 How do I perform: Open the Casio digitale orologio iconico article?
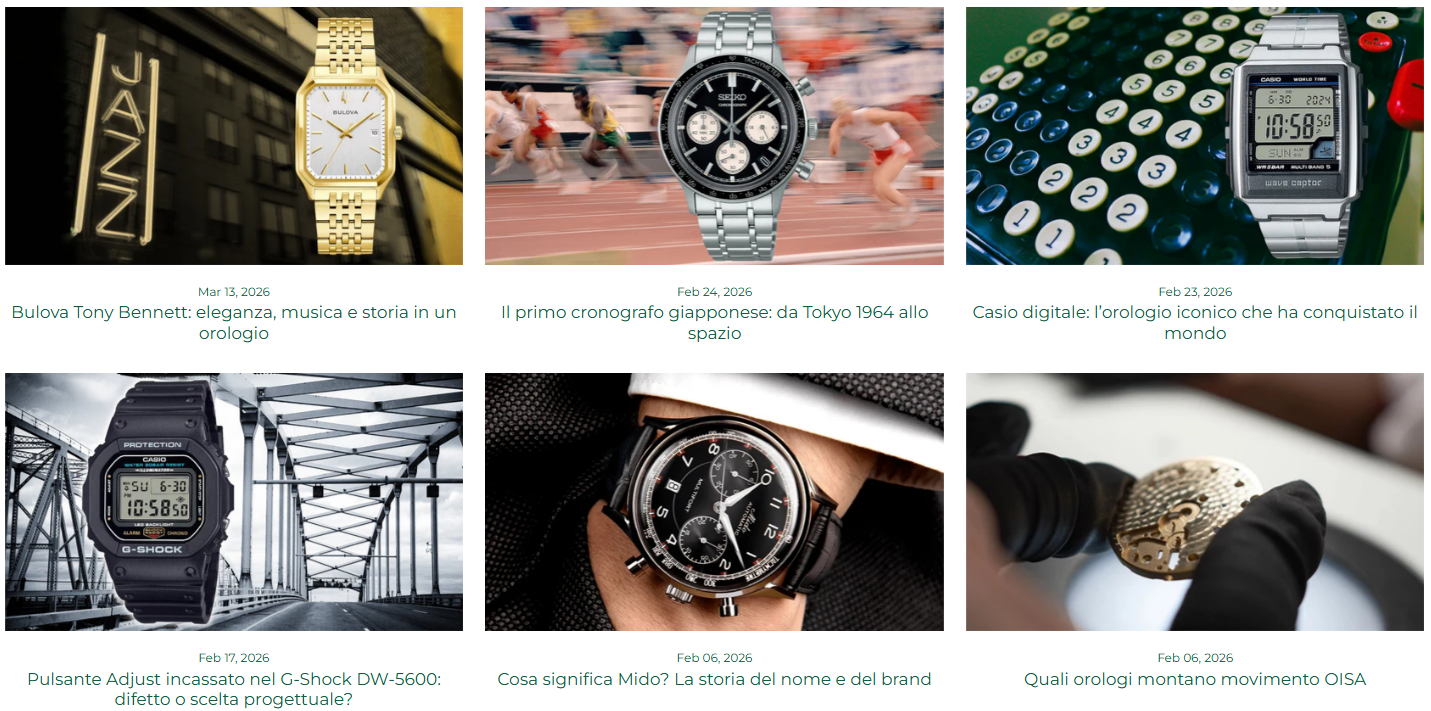pyautogui.click(x=1195, y=323)
